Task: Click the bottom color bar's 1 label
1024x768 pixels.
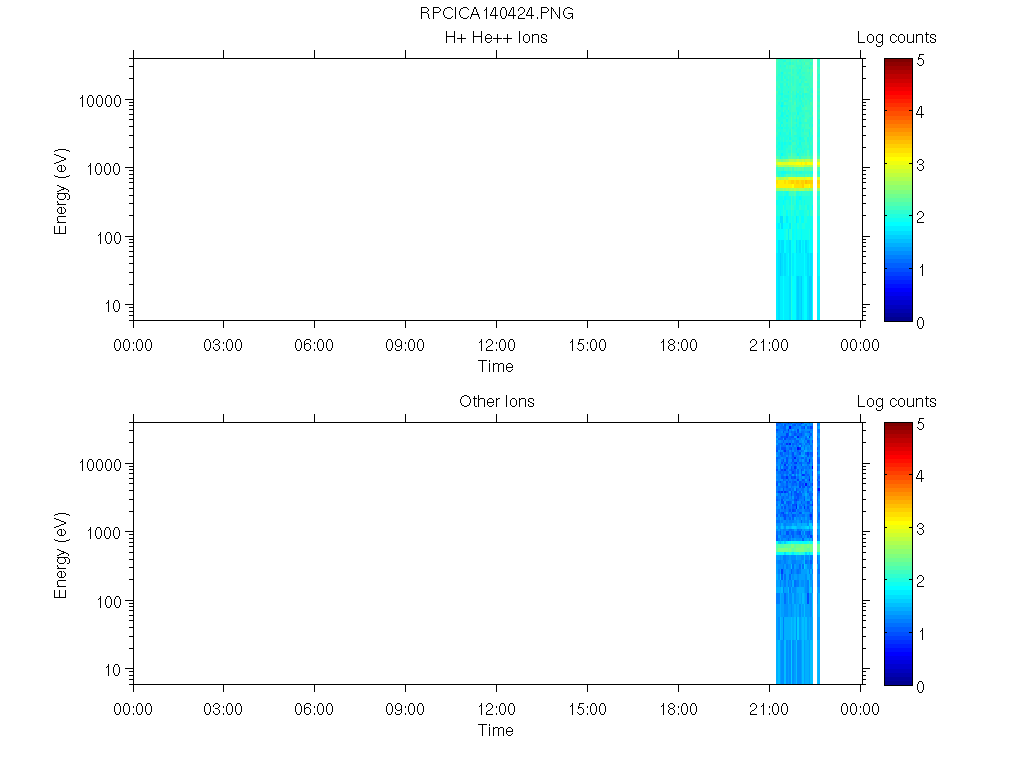Action: click(x=921, y=634)
